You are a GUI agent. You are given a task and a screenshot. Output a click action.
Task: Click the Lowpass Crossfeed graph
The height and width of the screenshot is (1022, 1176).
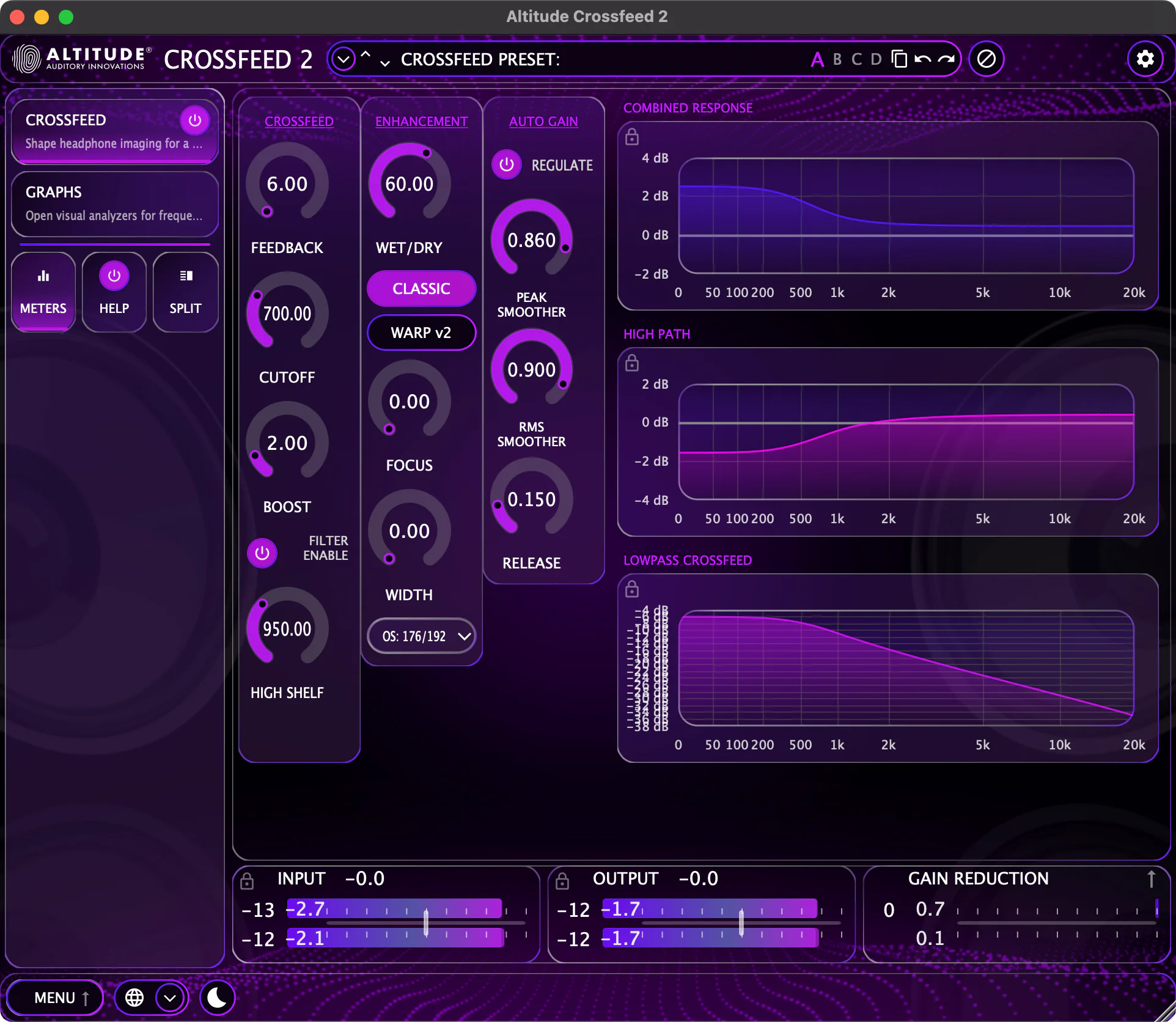click(906, 668)
